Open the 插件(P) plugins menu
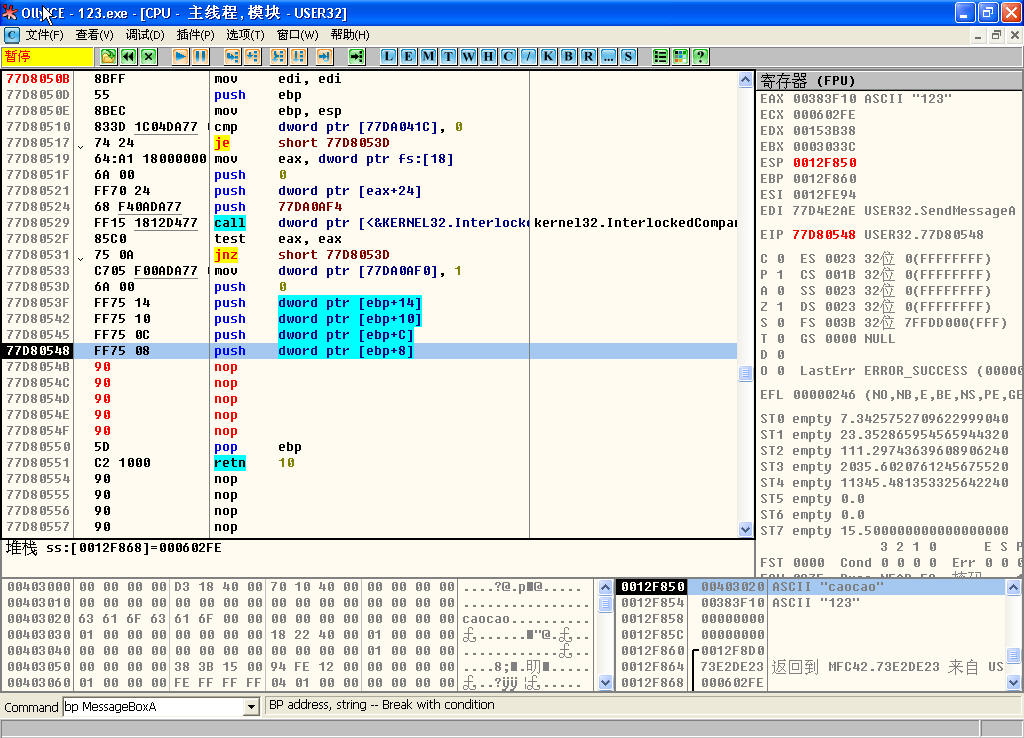The width and height of the screenshot is (1024, 738). tap(195, 35)
